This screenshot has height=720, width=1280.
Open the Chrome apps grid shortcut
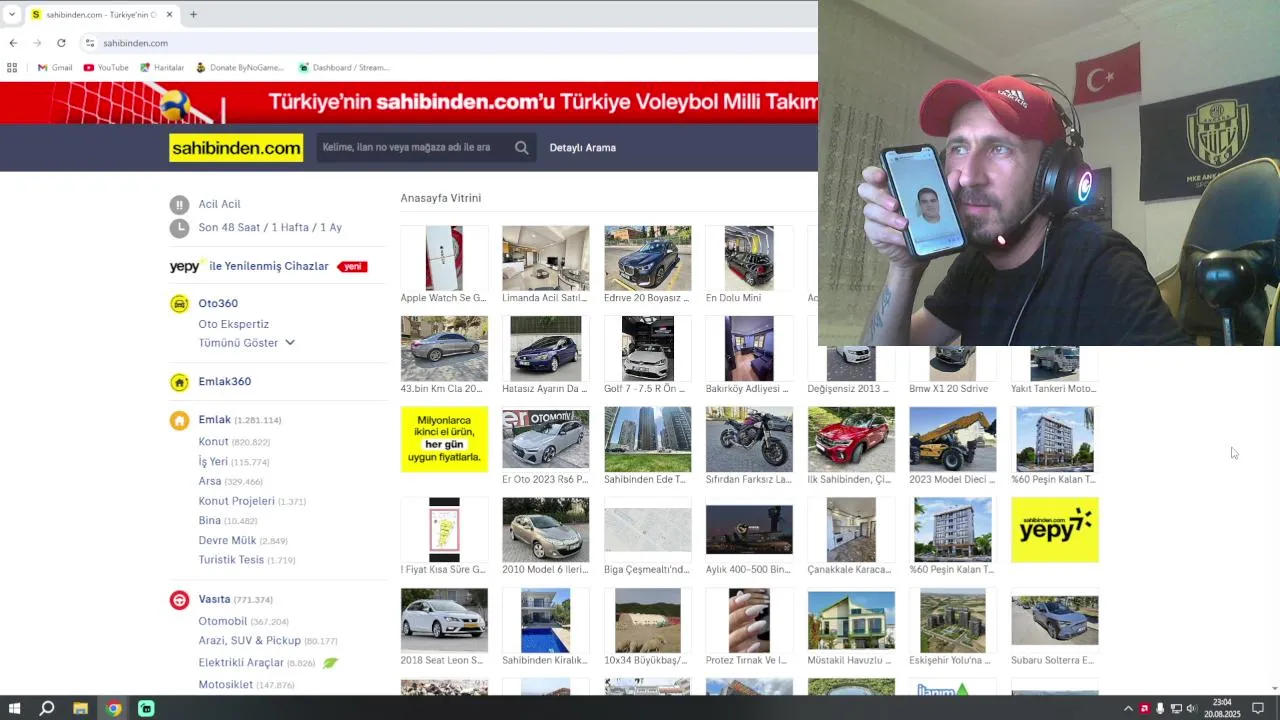12,67
